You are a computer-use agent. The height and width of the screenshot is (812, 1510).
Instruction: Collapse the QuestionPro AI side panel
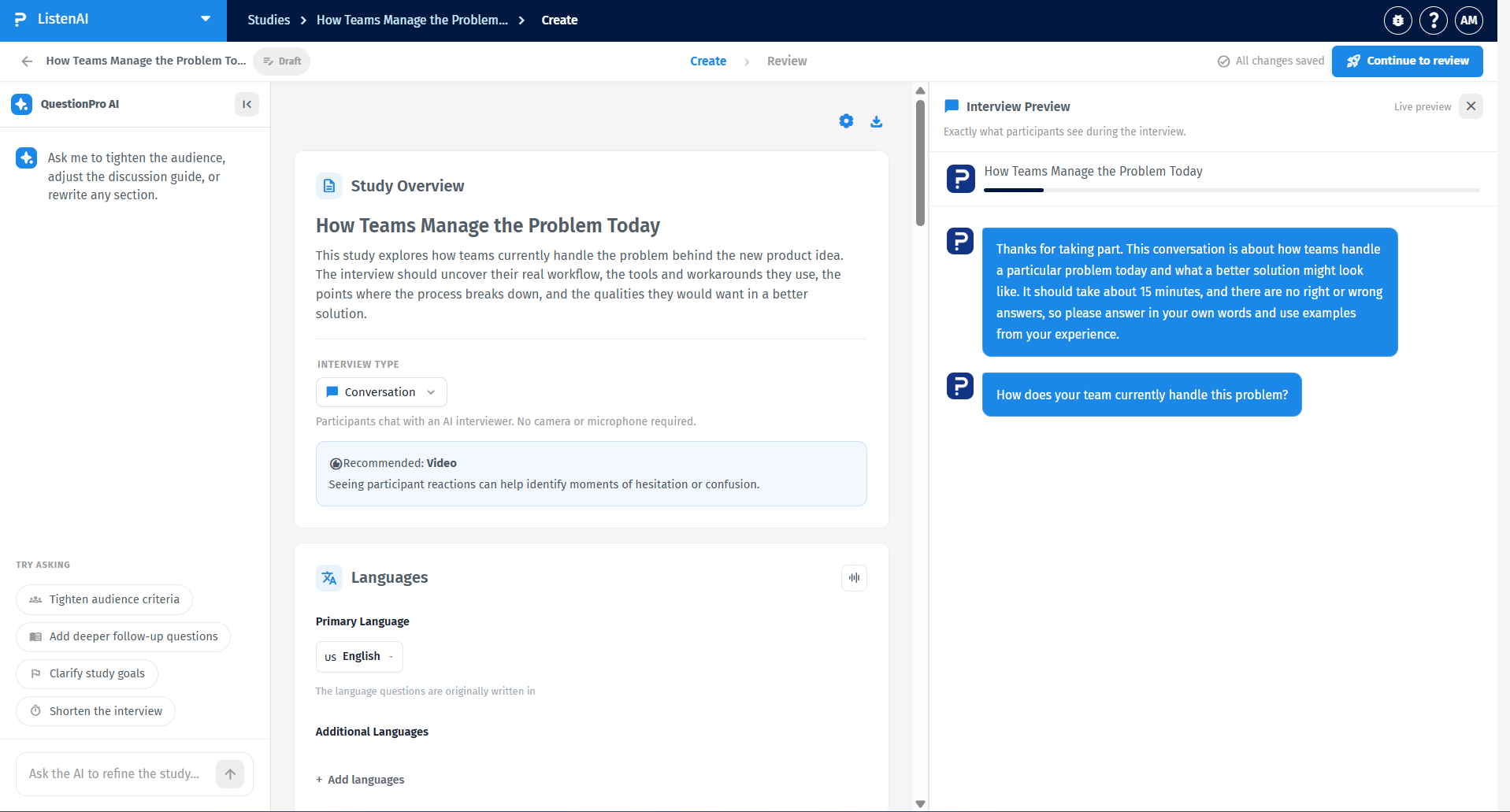(247, 104)
